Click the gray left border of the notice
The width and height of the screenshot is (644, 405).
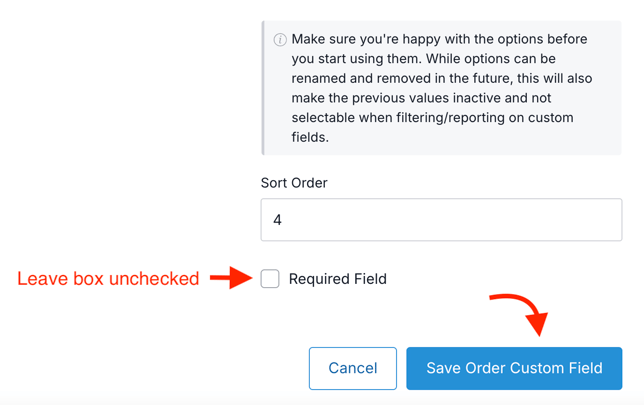click(x=263, y=88)
